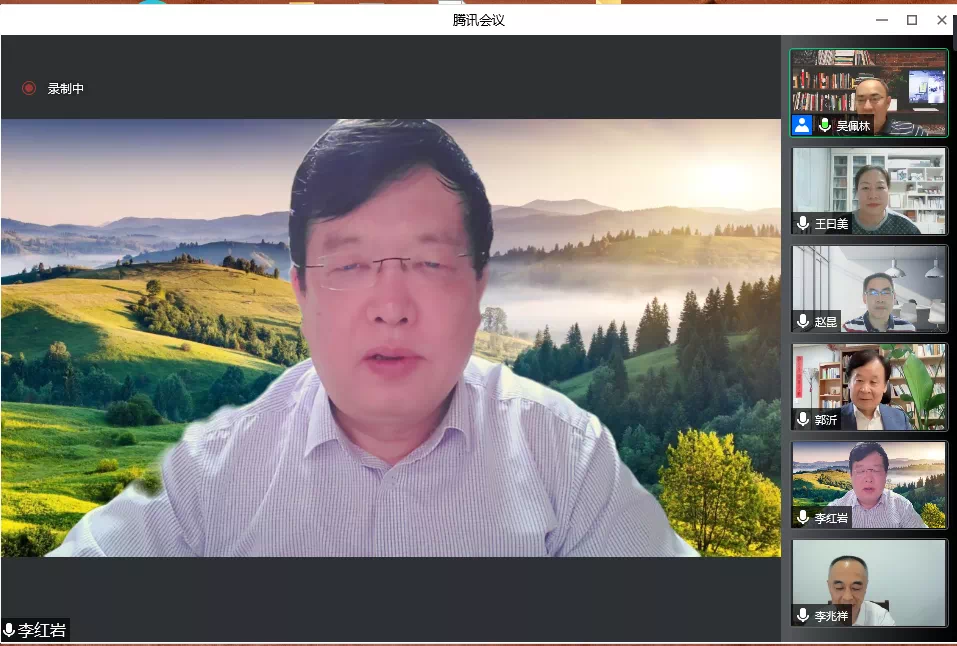Click the 腾讯会议 window title bar
The image size is (957, 646).
pyautogui.click(x=478, y=20)
